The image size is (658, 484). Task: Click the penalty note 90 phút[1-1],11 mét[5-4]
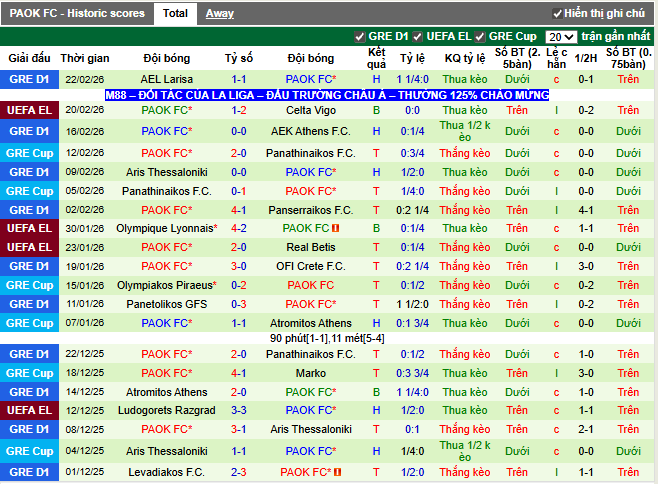(x=327, y=338)
